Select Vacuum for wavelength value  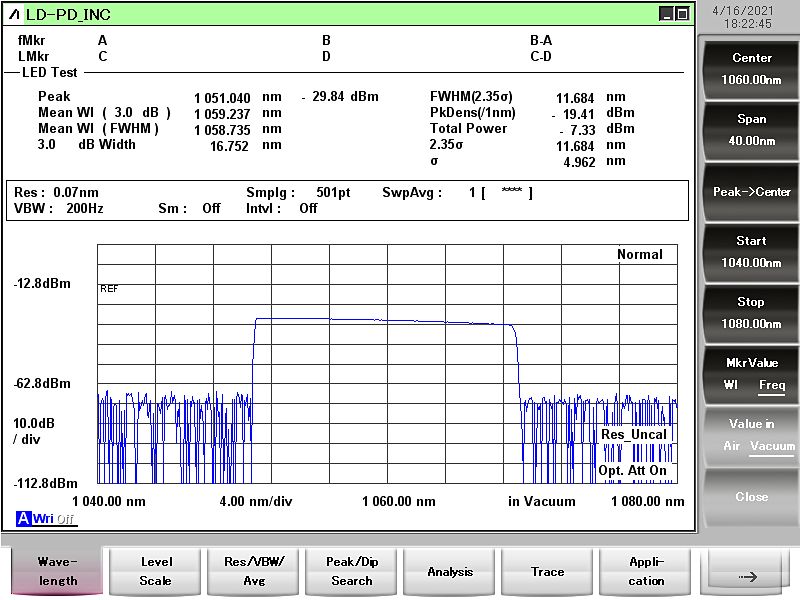pos(773,446)
